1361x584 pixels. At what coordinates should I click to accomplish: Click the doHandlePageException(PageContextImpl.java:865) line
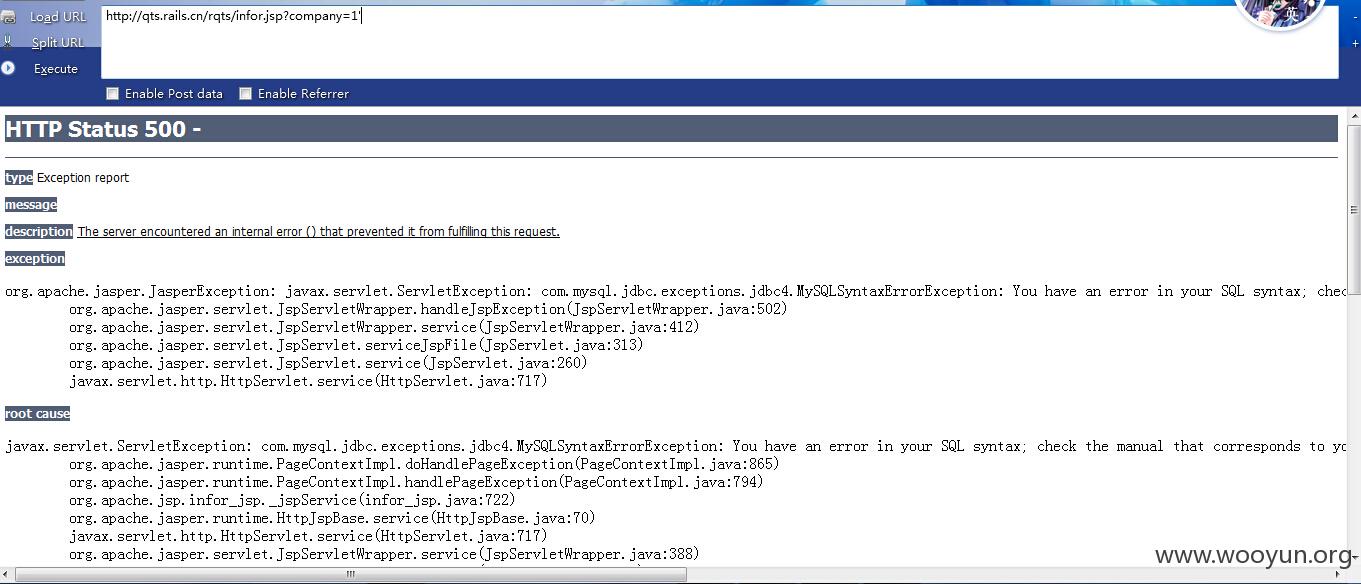424,464
